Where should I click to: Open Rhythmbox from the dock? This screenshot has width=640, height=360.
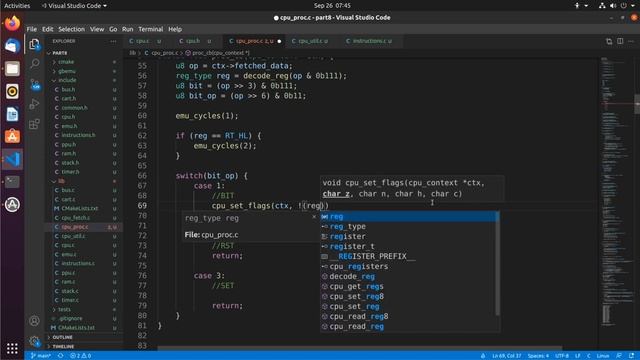point(12,91)
